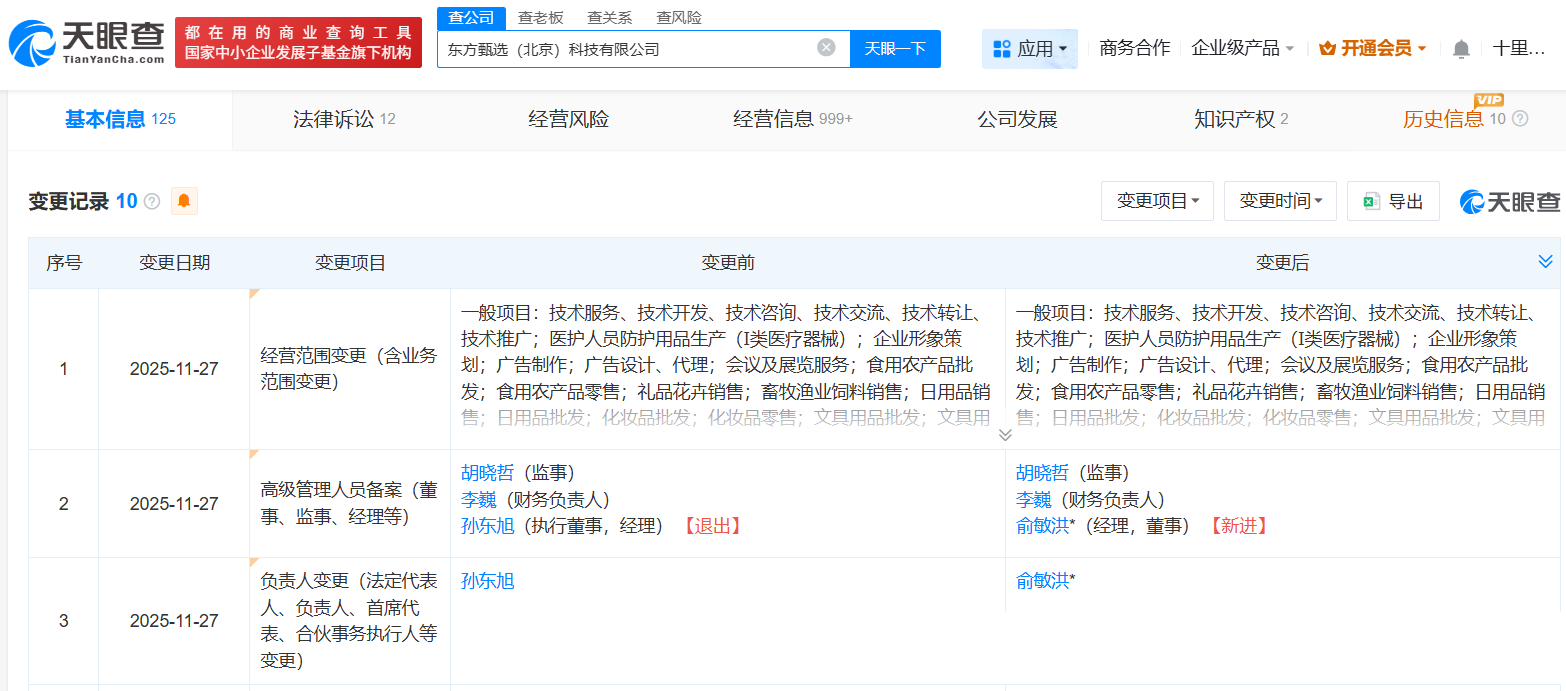The image size is (1566, 691).
Task: Open the 变更项目 filter dropdown
Action: pos(1157,201)
